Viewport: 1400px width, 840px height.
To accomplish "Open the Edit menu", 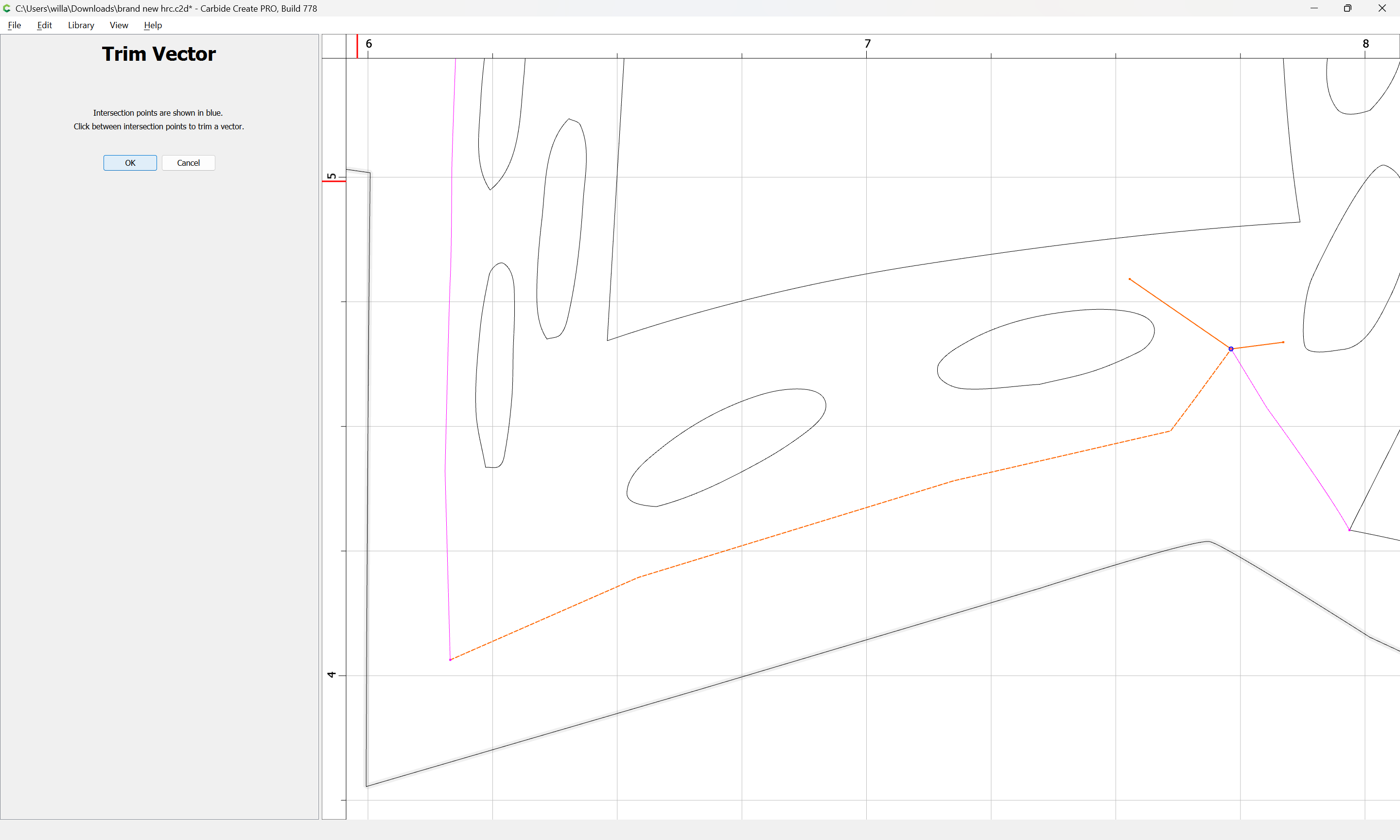I will click(44, 25).
